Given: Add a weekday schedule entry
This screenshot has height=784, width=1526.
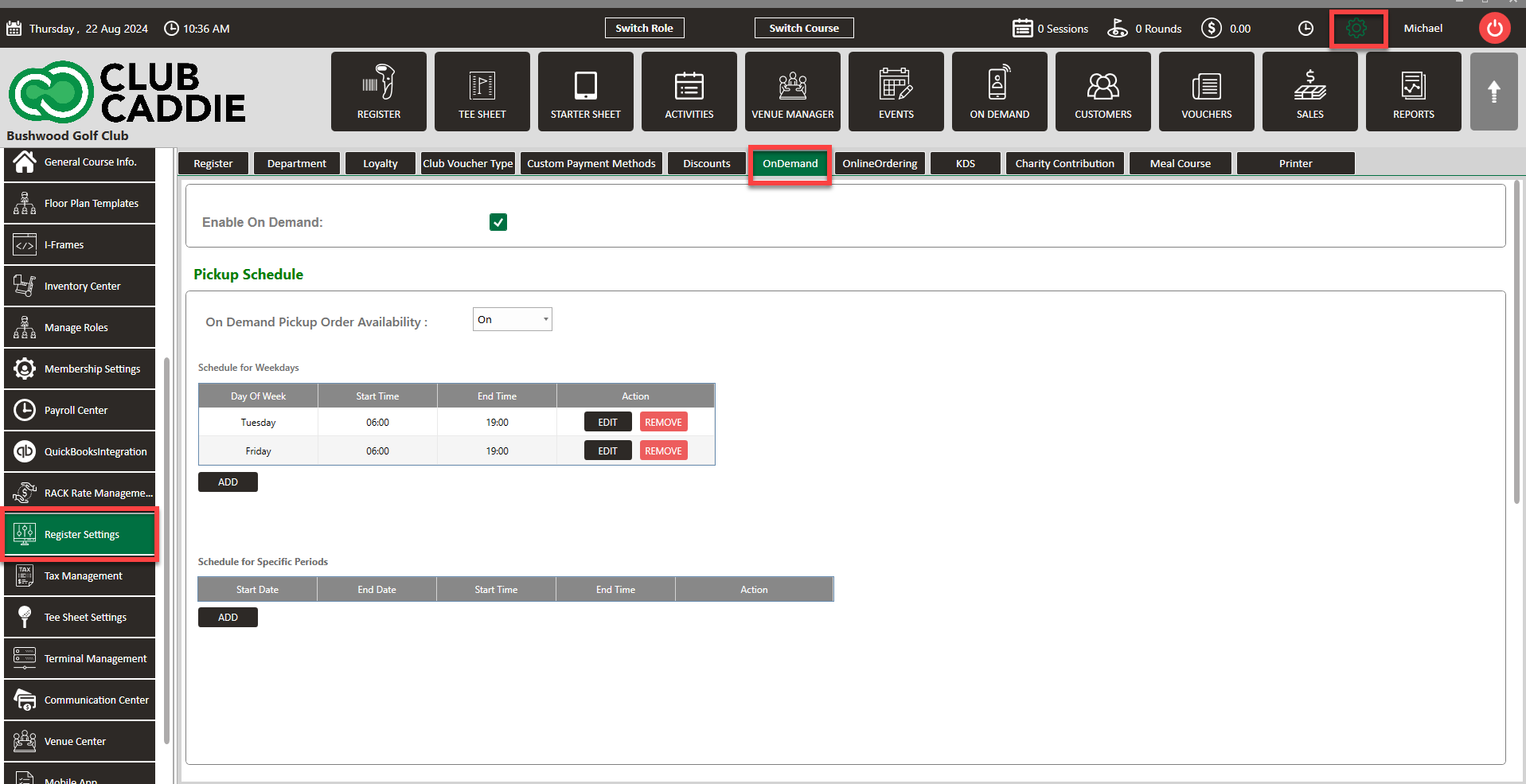Looking at the screenshot, I should tap(228, 482).
